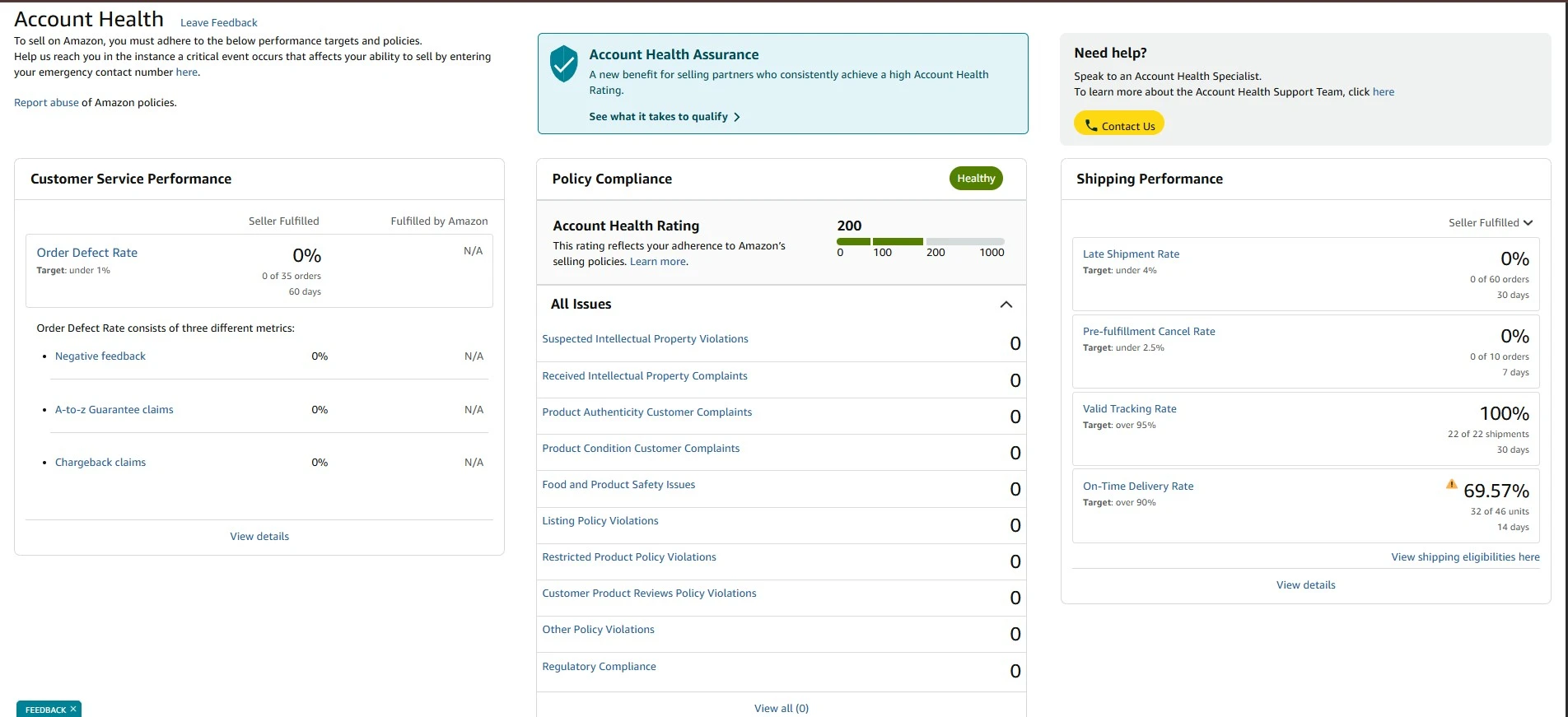Click the '0 of 10 orders' text
Viewport: 1568px width, 717px height.
(1500, 357)
